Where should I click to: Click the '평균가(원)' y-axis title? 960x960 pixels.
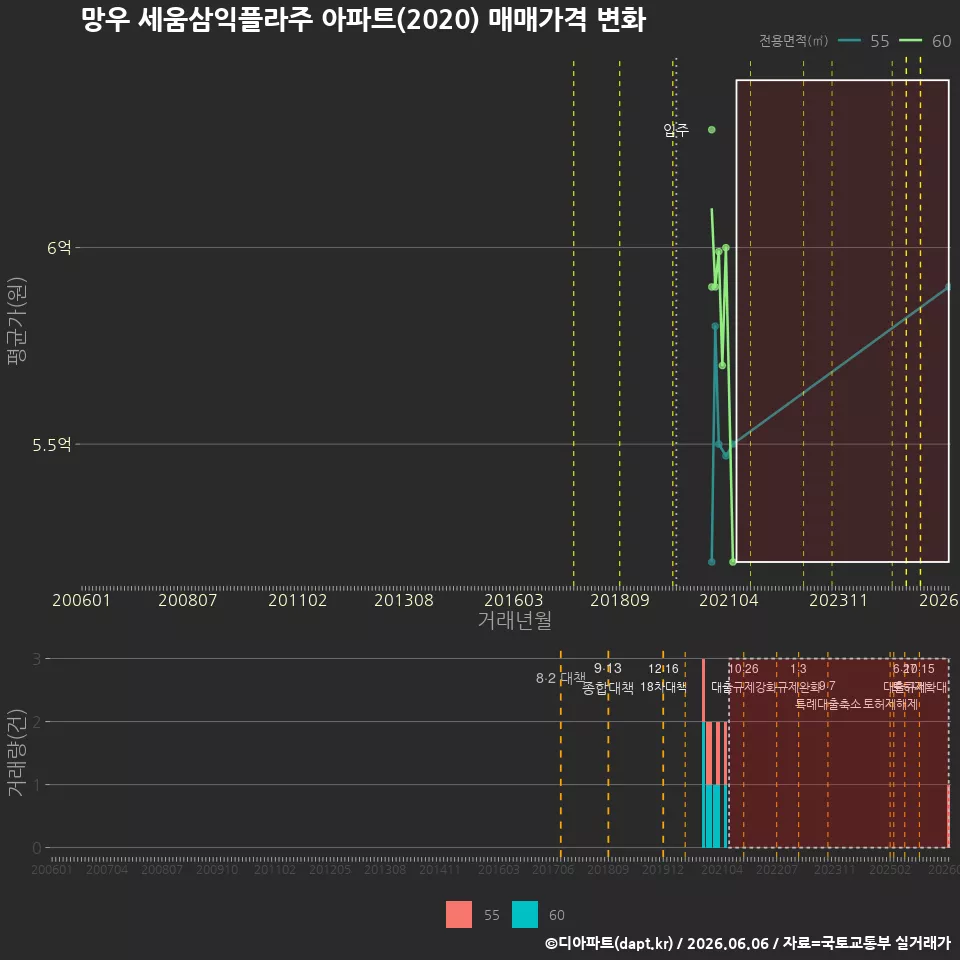tap(17, 321)
